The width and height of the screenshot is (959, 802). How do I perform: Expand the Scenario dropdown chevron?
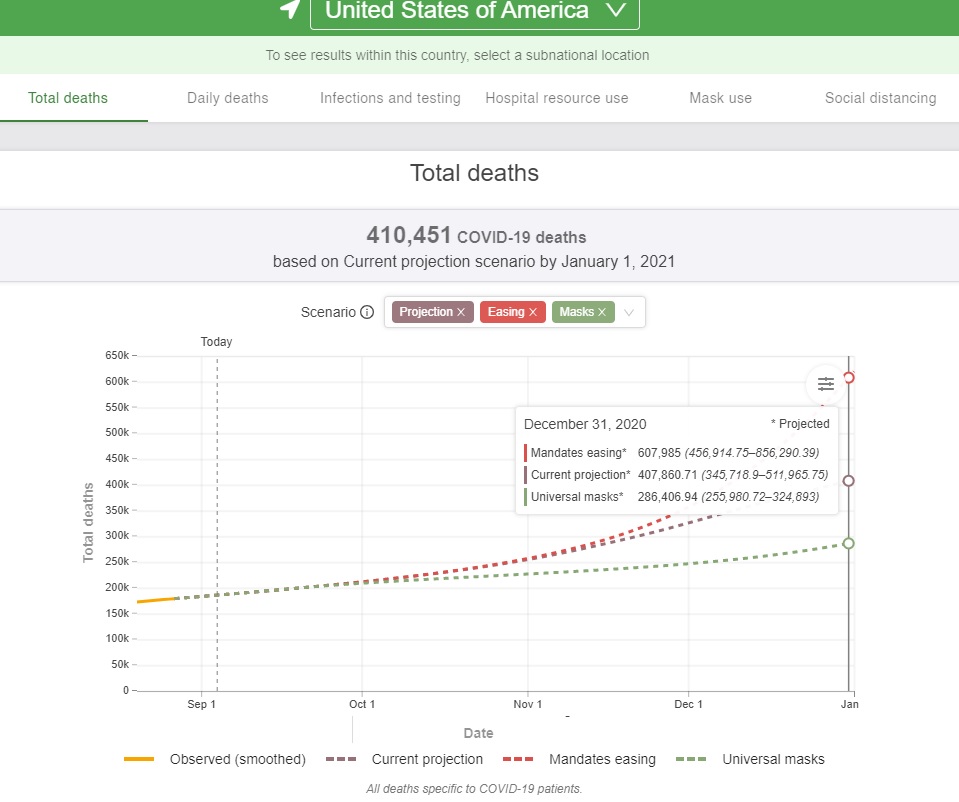(629, 312)
